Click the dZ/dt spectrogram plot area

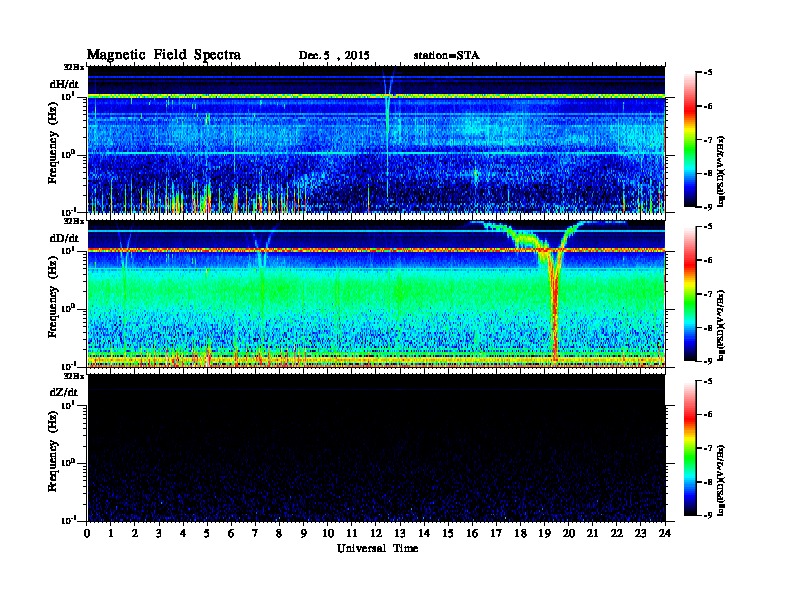(x=376, y=448)
